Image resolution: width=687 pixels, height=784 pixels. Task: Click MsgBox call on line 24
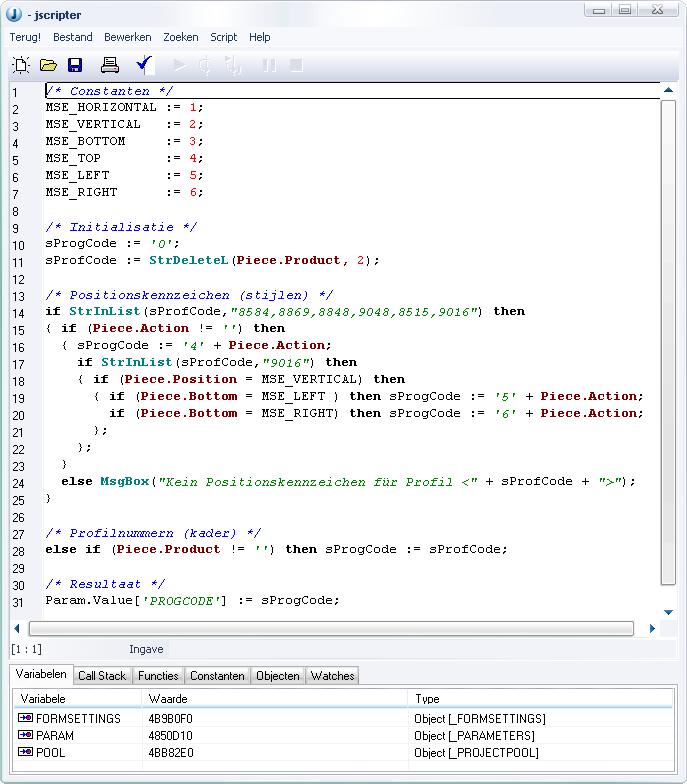pos(124,482)
